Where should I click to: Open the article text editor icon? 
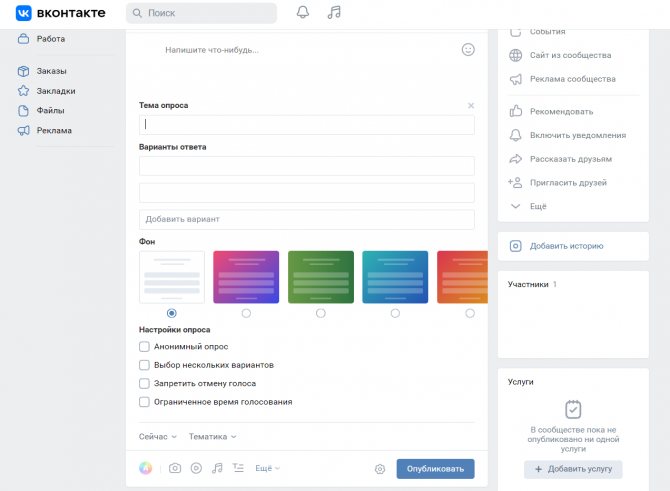coord(238,468)
